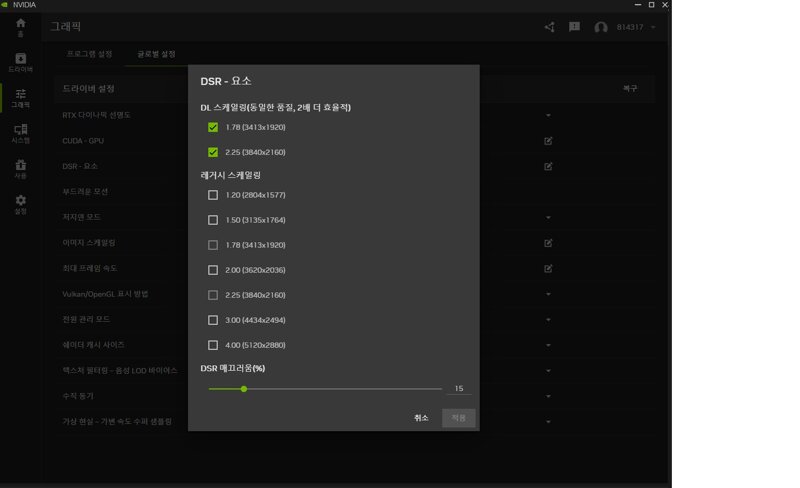Expand account menu arrow beside 814317
This screenshot has height=488, width=800.
click(x=653, y=27)
